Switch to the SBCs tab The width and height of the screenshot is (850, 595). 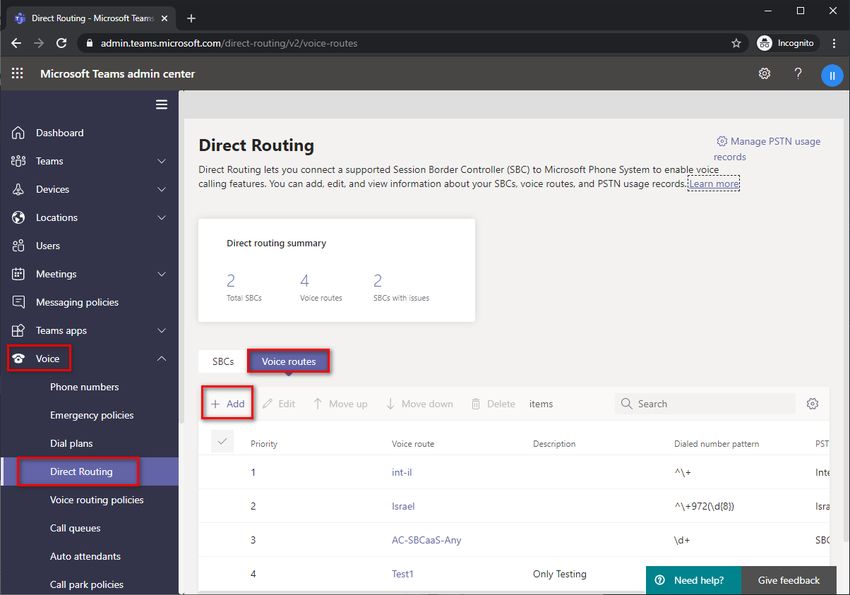point(223,361)
